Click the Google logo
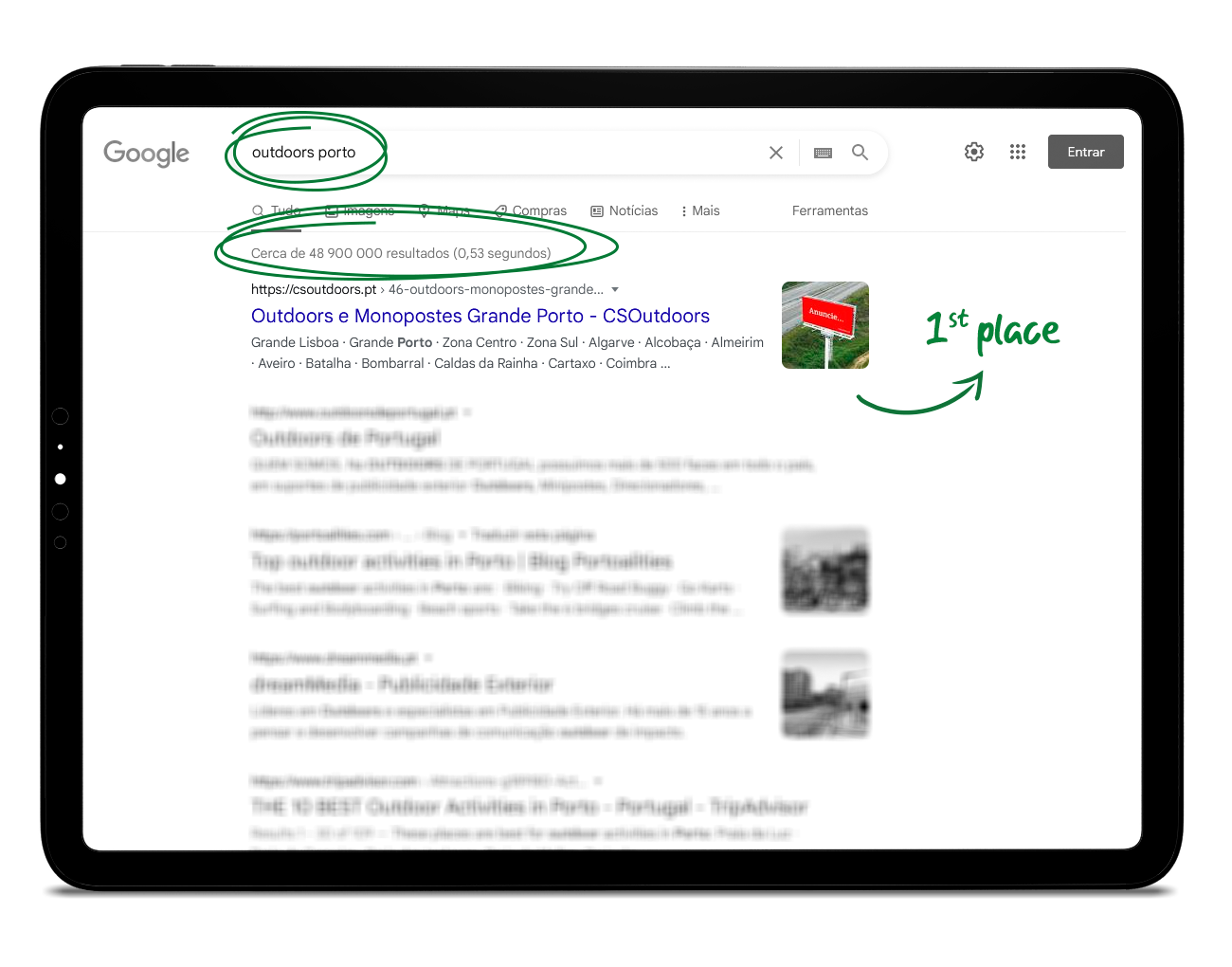 (x=146, y=153)
